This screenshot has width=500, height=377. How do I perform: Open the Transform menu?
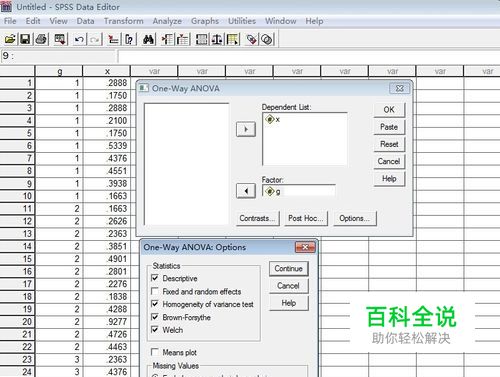124,21
